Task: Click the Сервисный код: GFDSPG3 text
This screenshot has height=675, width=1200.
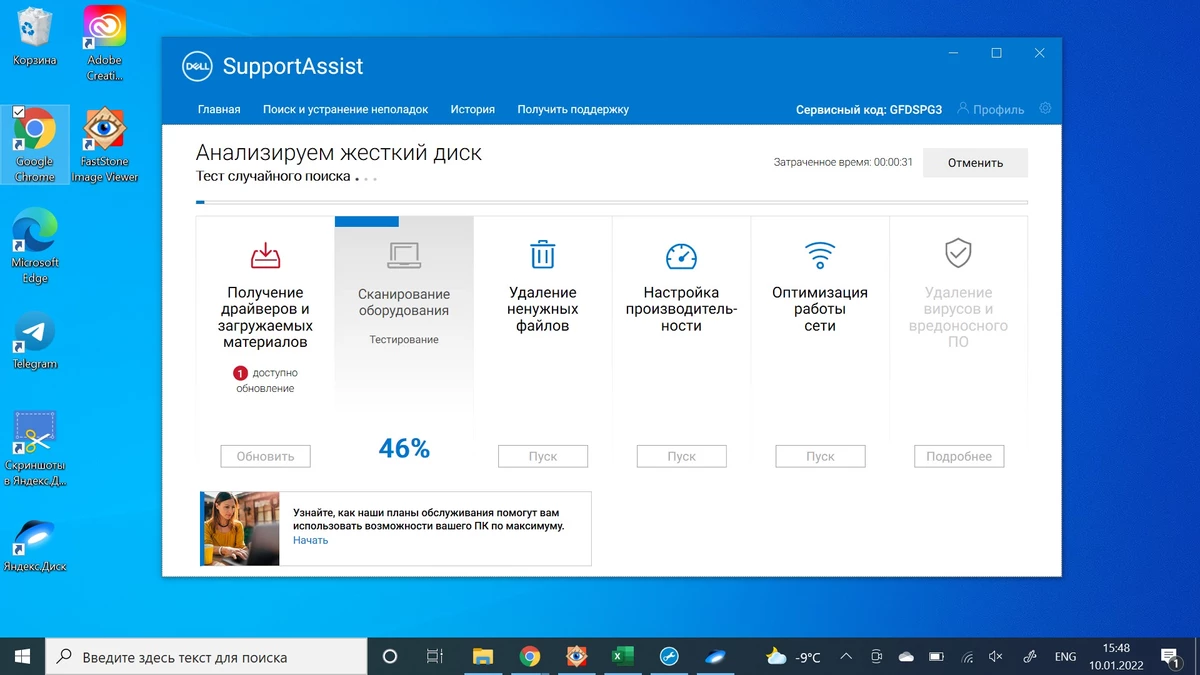Action: (x=869, y=109)
